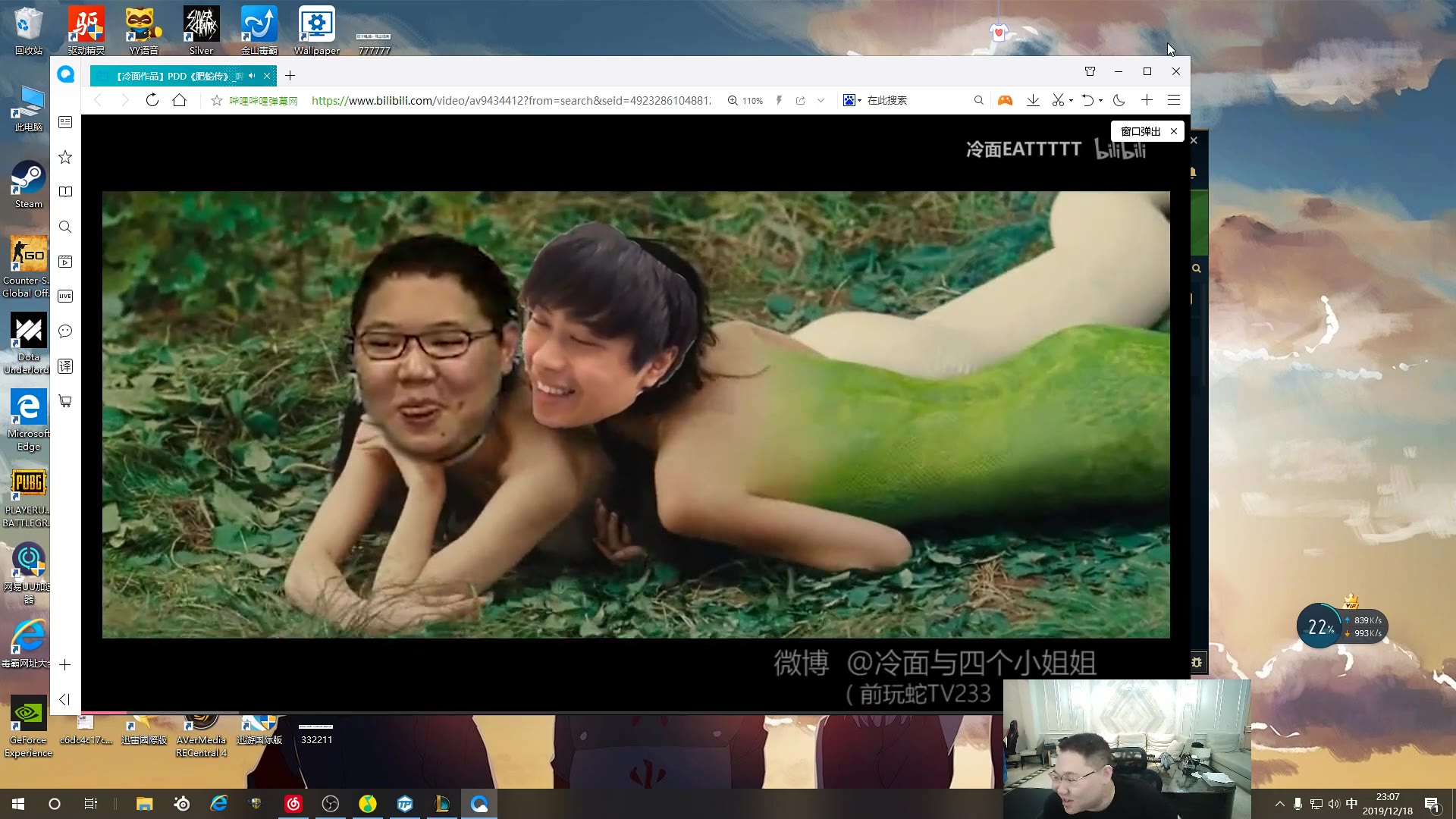The height and width of the screenshot is (819, 1456).
Task: Open League of Legends on the taskbar
Action: click(x=441, y=804)
